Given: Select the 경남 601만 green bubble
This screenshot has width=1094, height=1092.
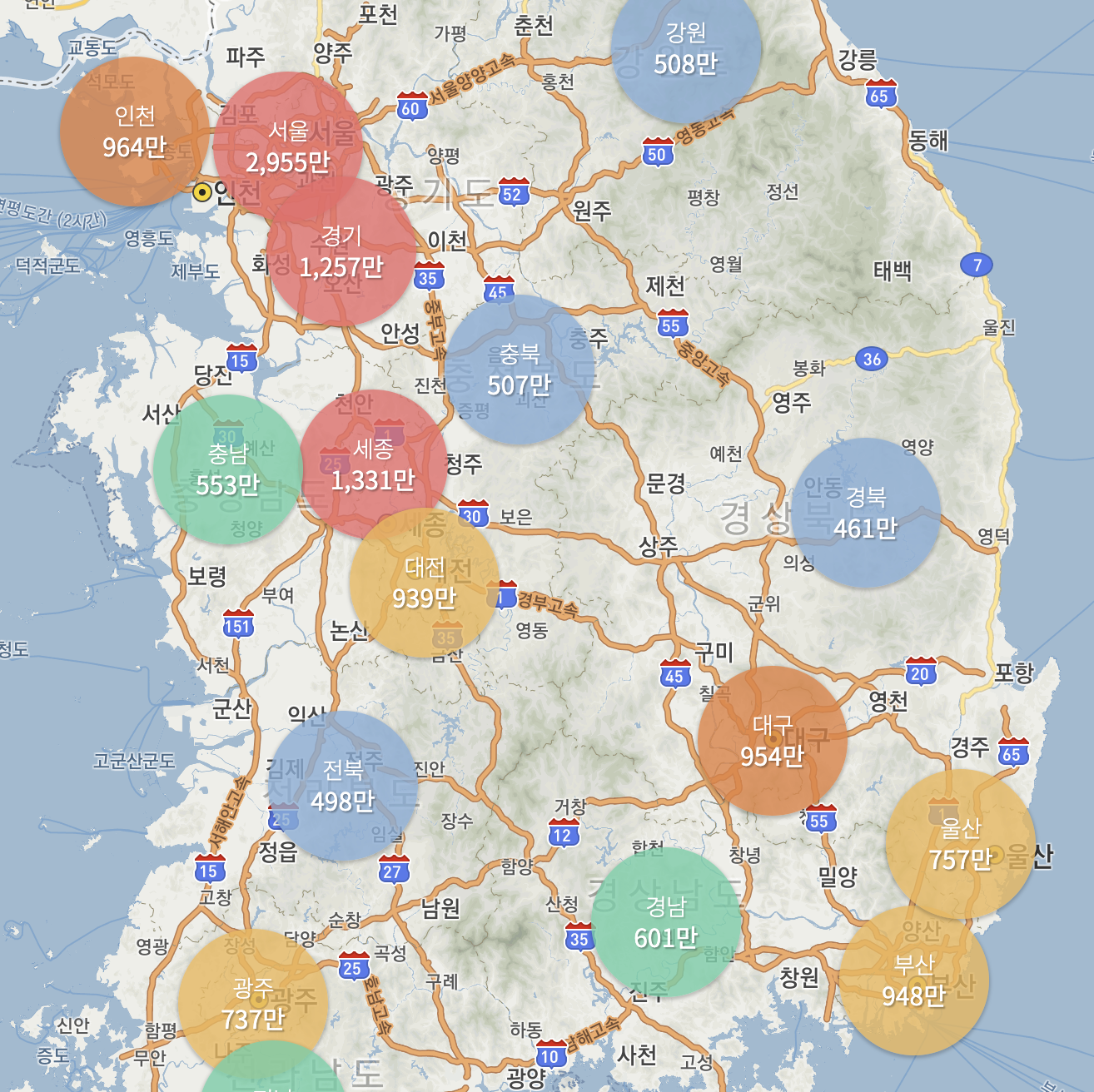Looking at the screenshot, I should (x=666, y=922).
